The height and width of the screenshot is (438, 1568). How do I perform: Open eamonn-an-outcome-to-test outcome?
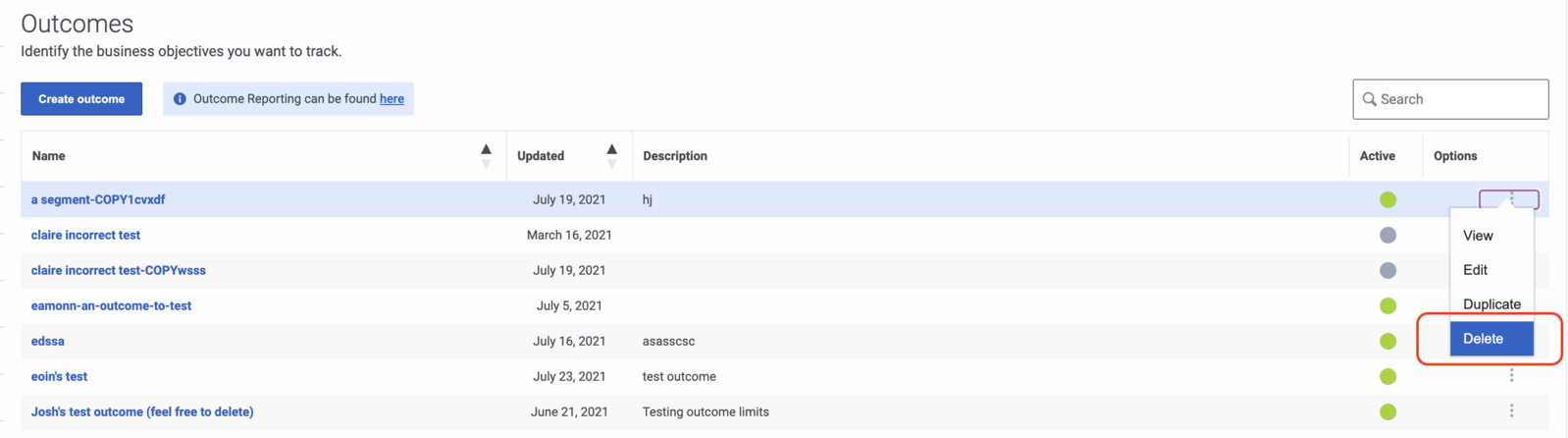(111, 305)
